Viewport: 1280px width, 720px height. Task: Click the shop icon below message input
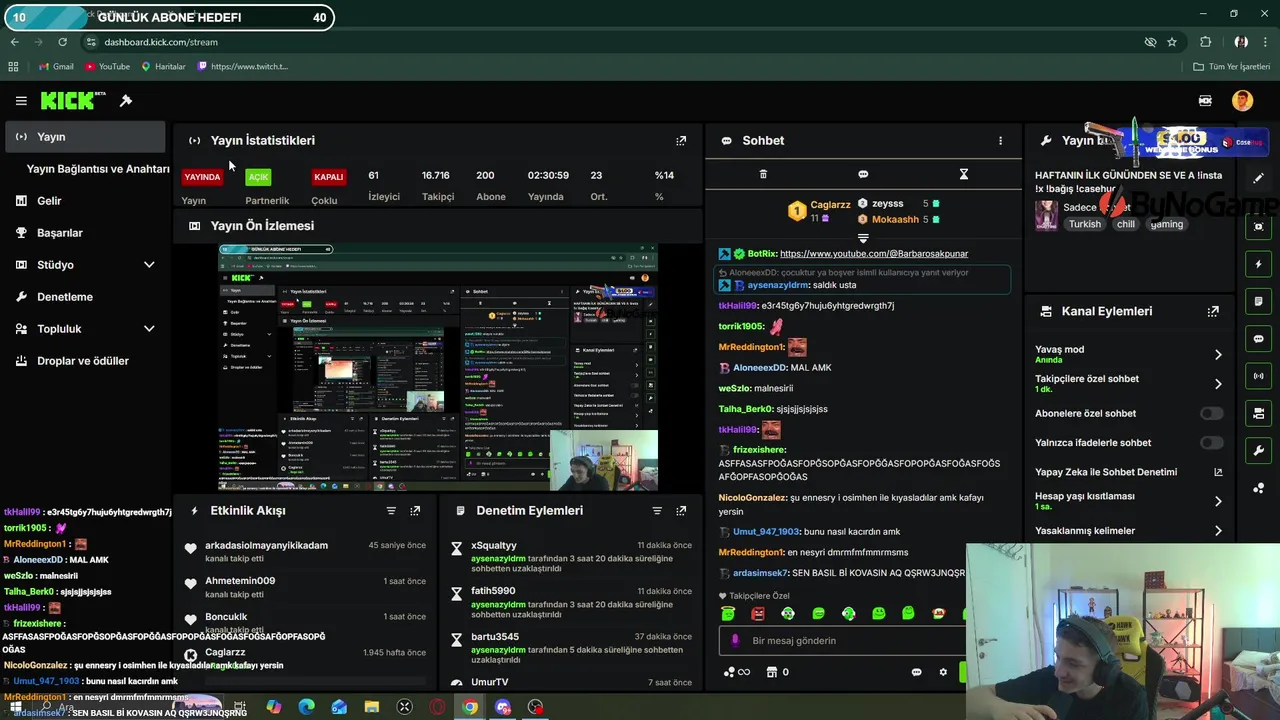771,672
